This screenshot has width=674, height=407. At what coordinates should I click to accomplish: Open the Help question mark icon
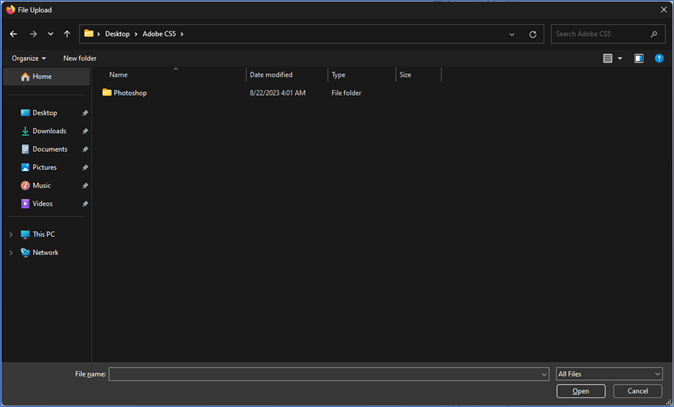(659, 59)
